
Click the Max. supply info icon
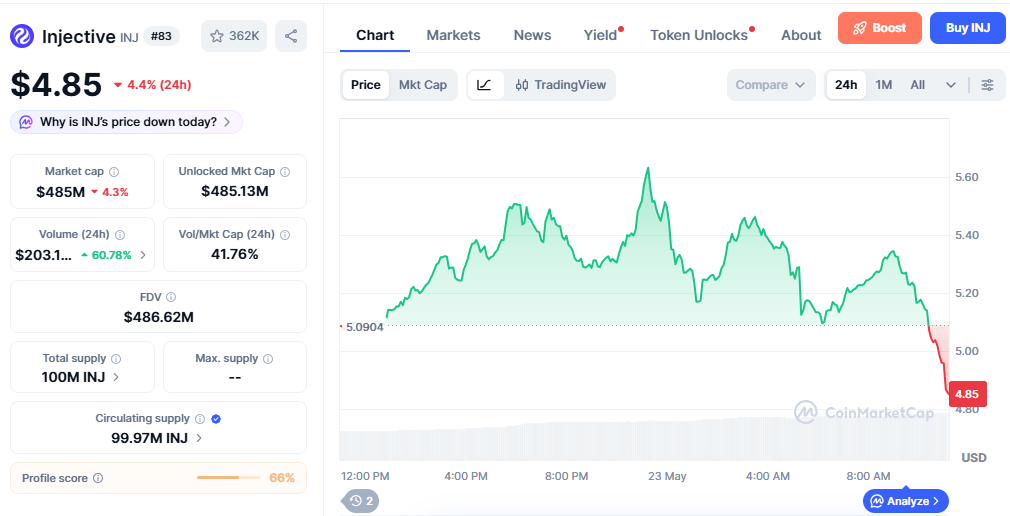click(268, 359)
